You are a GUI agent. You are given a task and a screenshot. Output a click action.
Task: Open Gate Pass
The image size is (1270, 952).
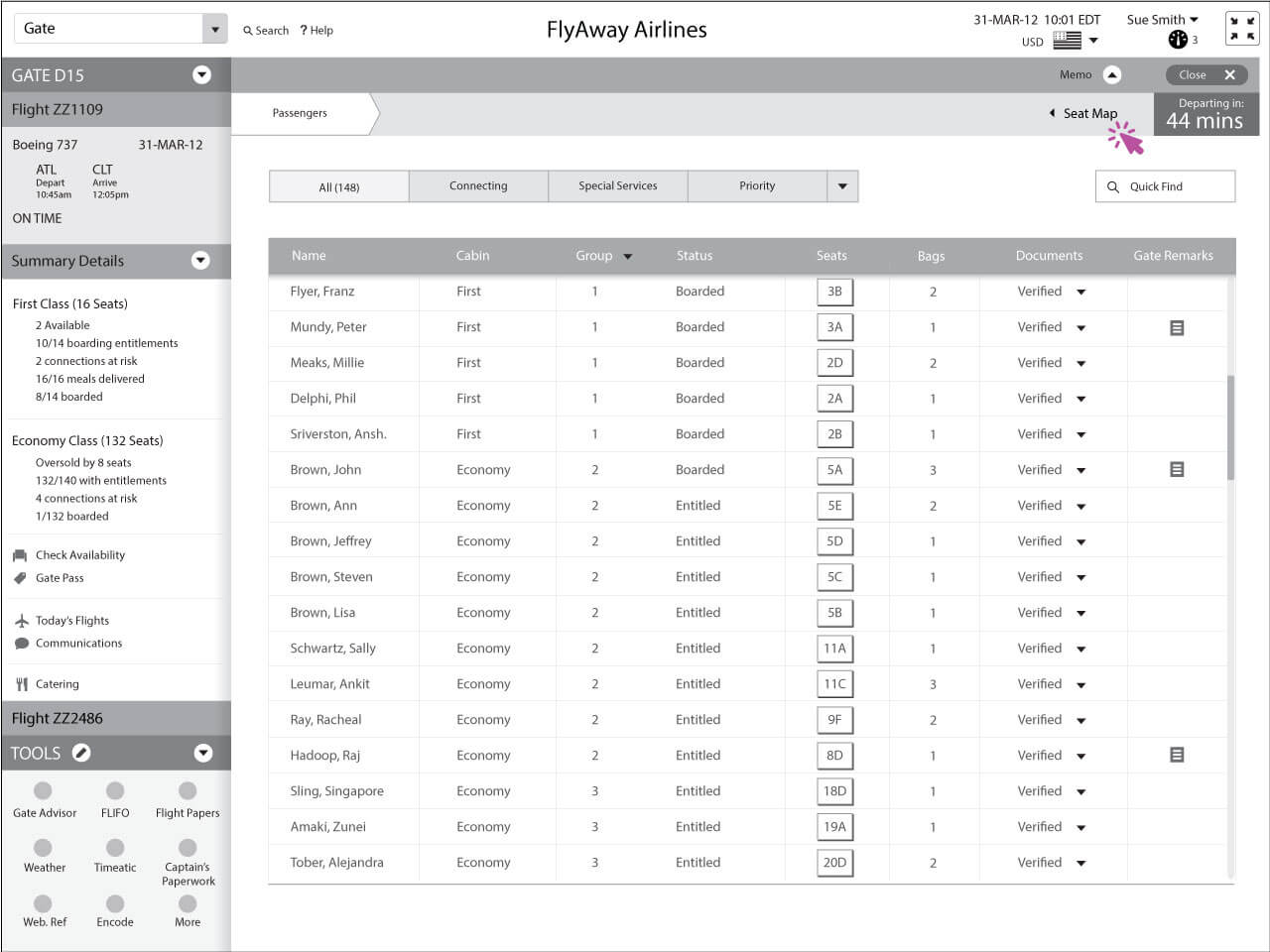(60, 577)
